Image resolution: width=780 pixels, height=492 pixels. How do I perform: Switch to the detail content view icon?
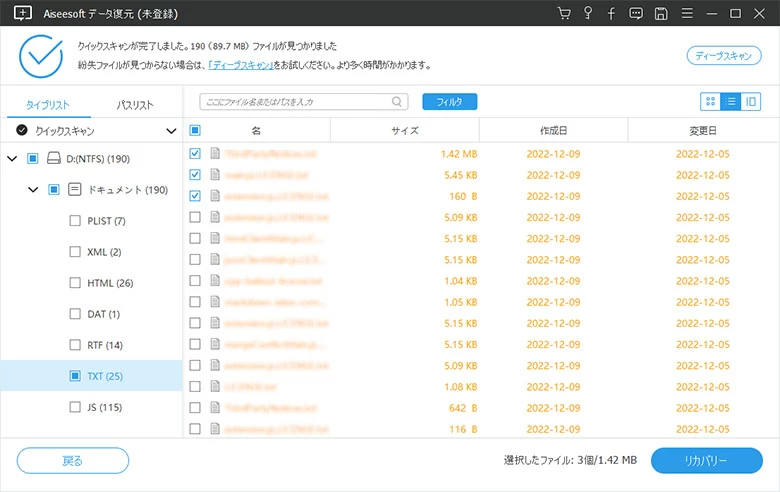(750, 102)
